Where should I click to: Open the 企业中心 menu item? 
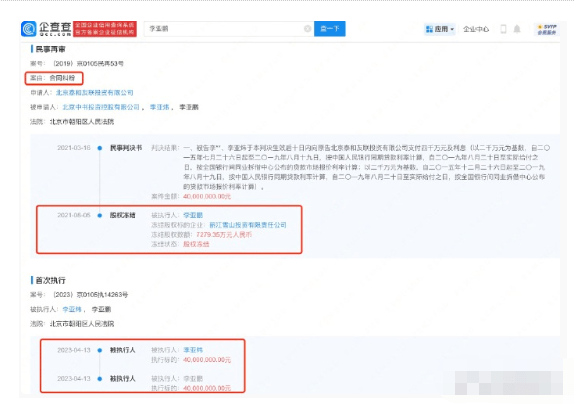(x=476, y=29)
